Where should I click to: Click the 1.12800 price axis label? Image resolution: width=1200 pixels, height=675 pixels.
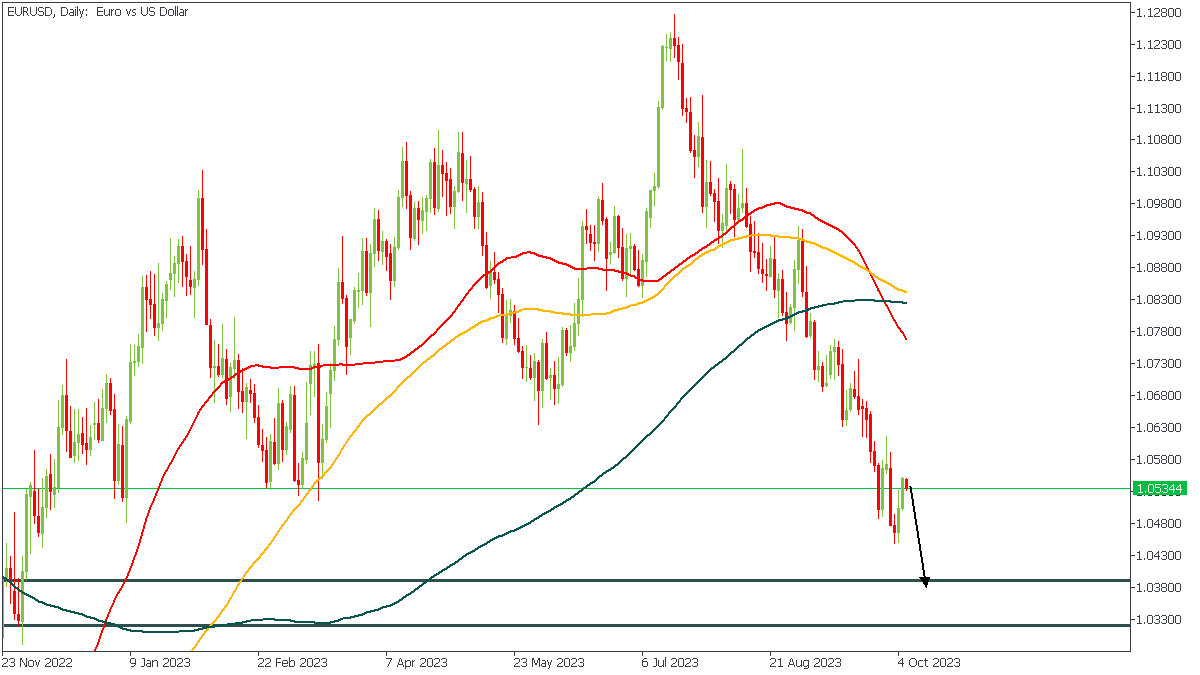pos(1160,12)
